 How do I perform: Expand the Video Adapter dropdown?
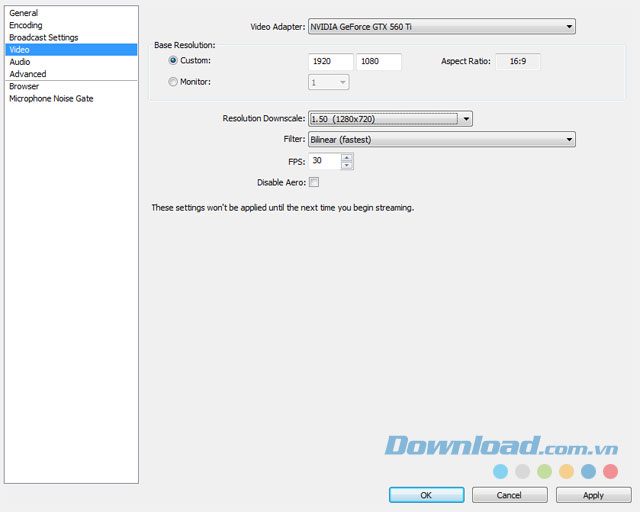click(441, 27)
